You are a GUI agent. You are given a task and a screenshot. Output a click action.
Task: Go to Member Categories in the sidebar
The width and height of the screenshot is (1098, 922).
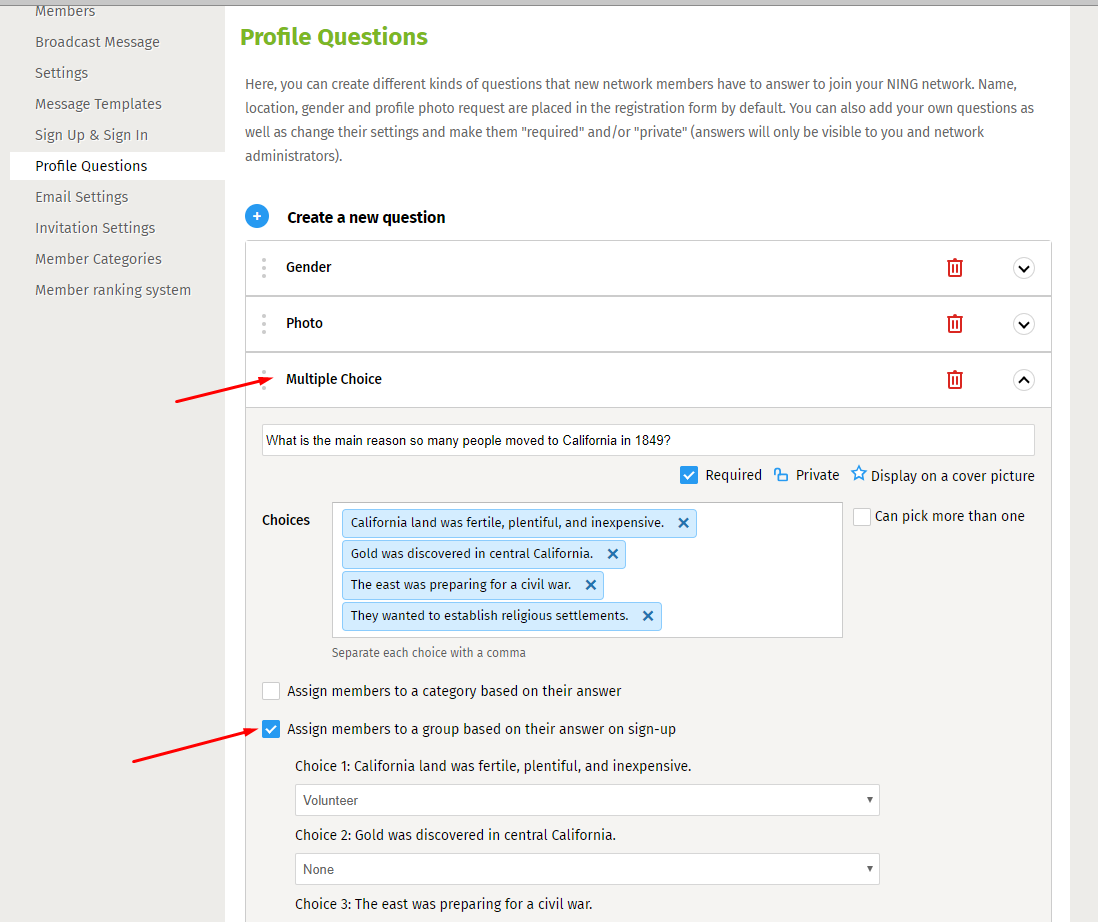click(98, 259)
